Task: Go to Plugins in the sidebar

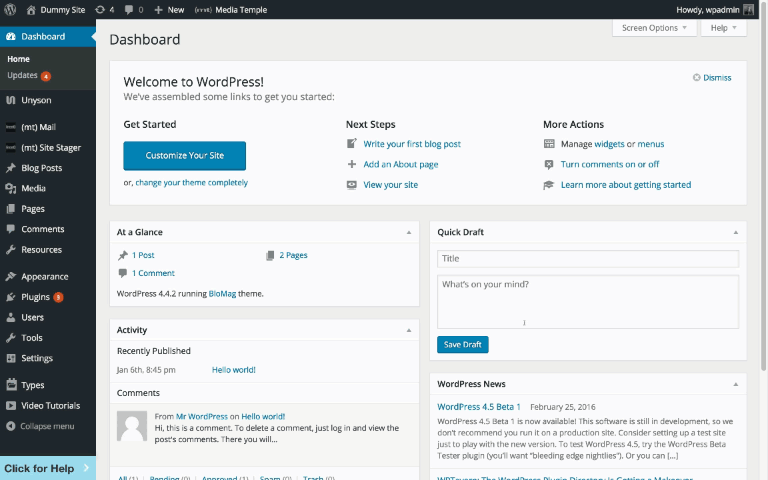Action: (x=35, y=297)
